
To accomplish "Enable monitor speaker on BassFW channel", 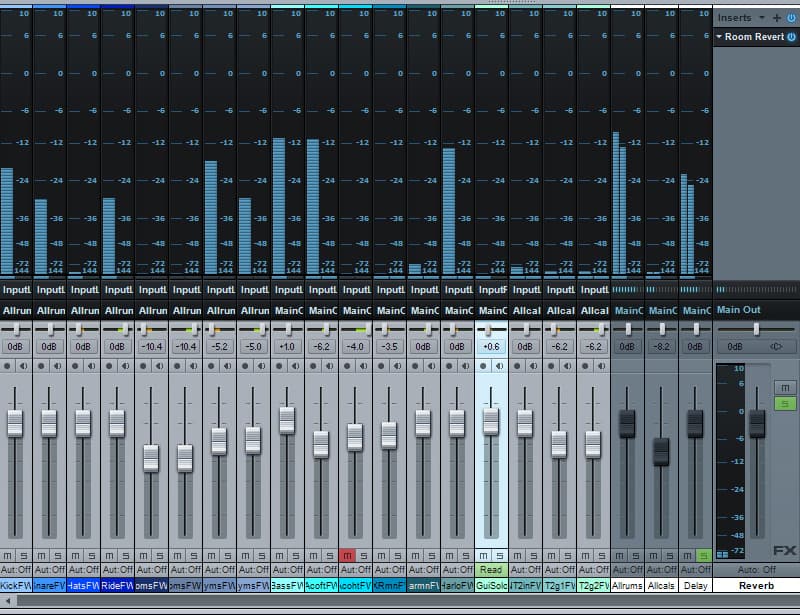I will pyautogui.click(x=295, y=366).
